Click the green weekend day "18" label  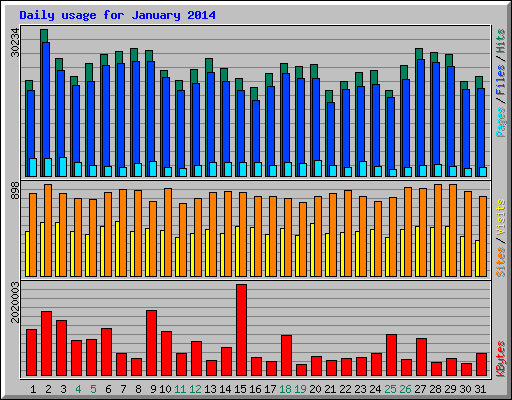point(285,389)
